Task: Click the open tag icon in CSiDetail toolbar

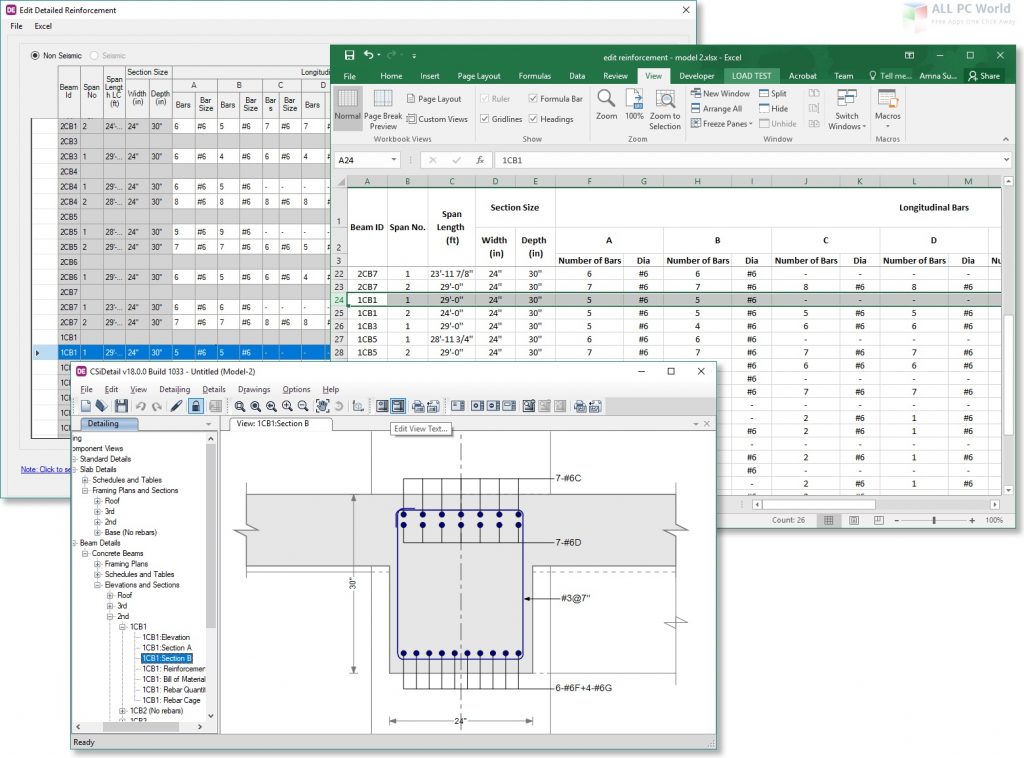Action: (101, 406)
